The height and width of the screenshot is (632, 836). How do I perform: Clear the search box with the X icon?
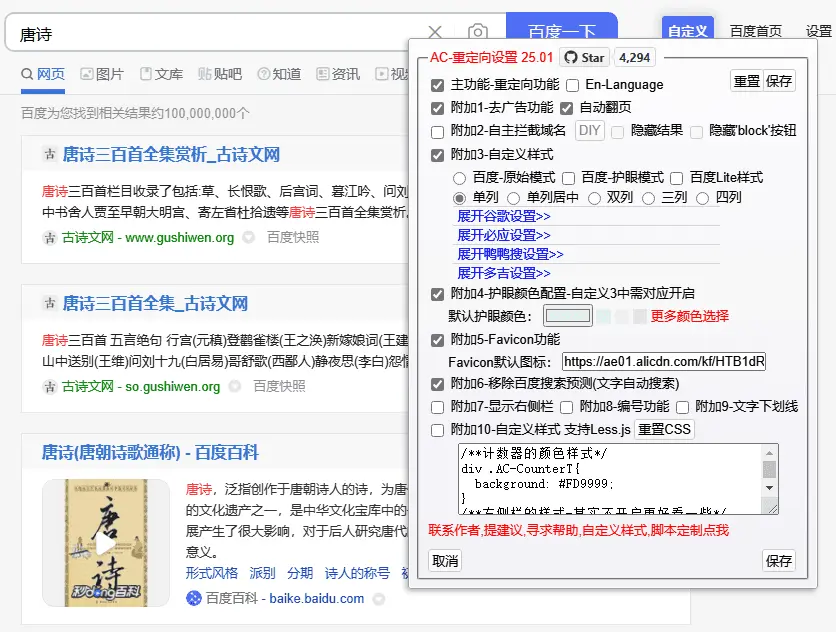pos(435,33)
